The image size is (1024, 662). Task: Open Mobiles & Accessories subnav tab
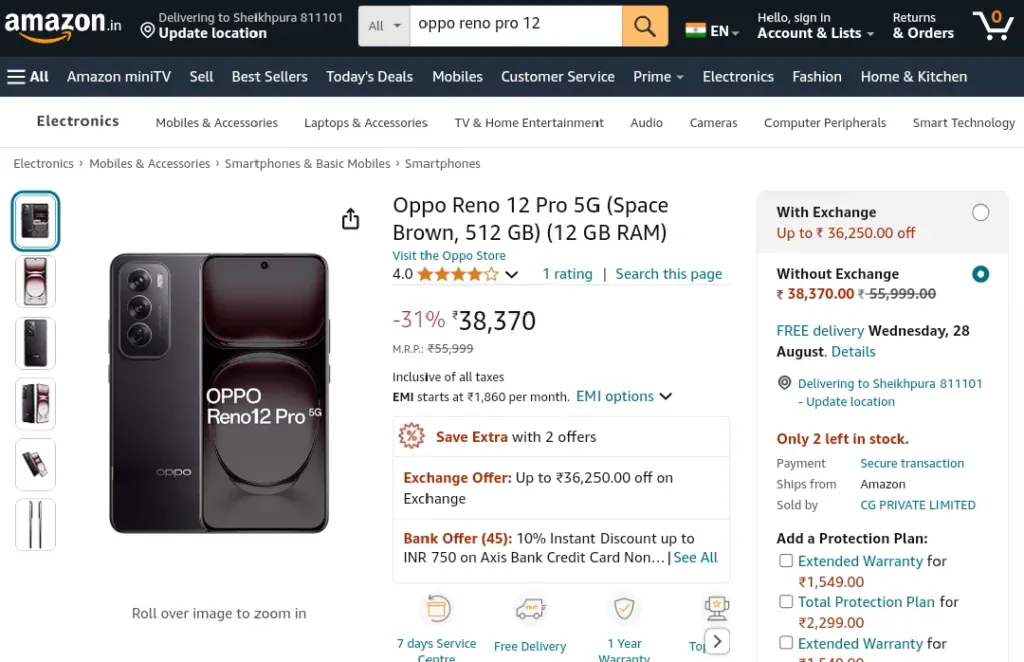216,123
